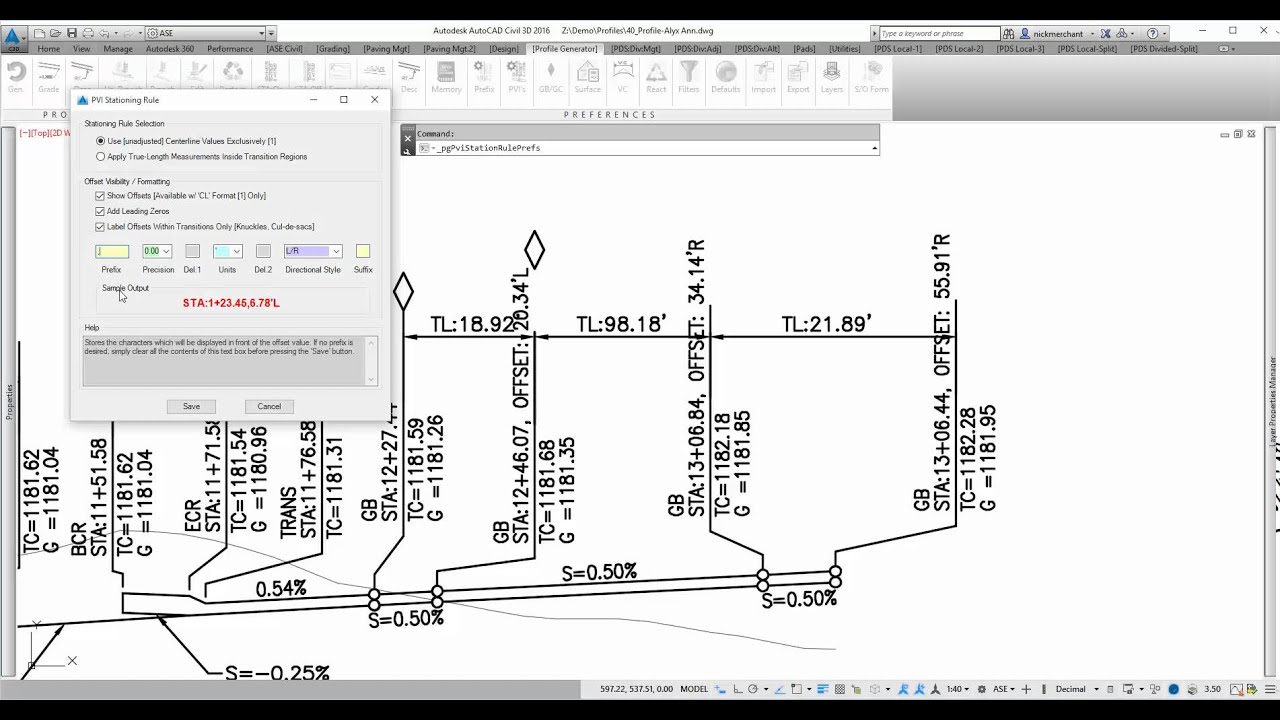1280x720 pixels.
Task: Open the vertical Properties palette tab
Action: (9, 401)
